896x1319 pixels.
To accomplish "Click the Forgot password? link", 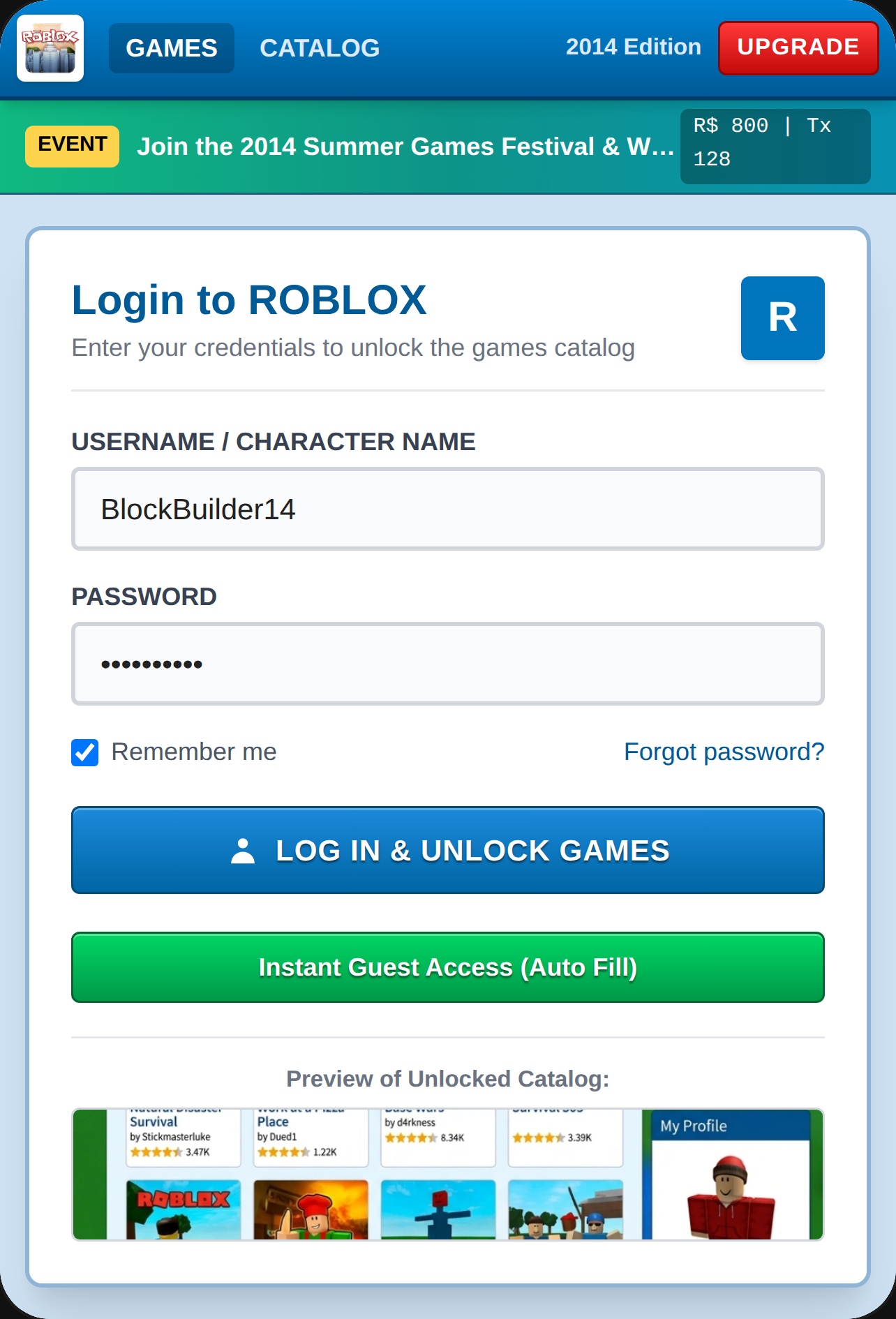I will pos(724,752).
